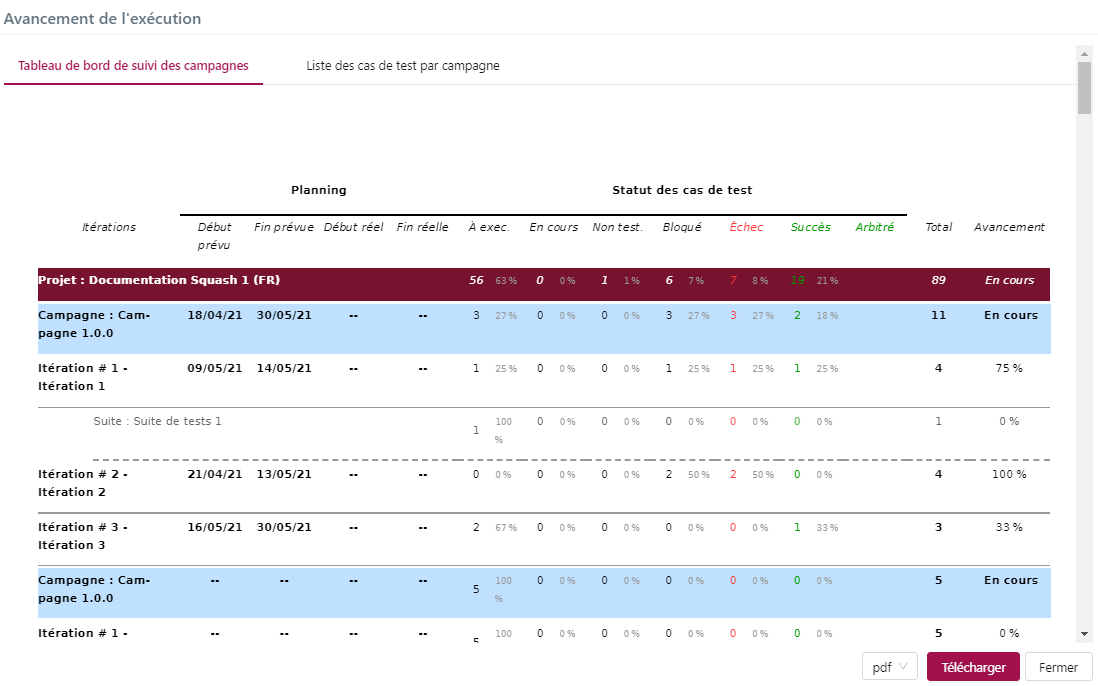Click the 'Bloqué' column header
1098x686 pixels.
pos(682,227)
